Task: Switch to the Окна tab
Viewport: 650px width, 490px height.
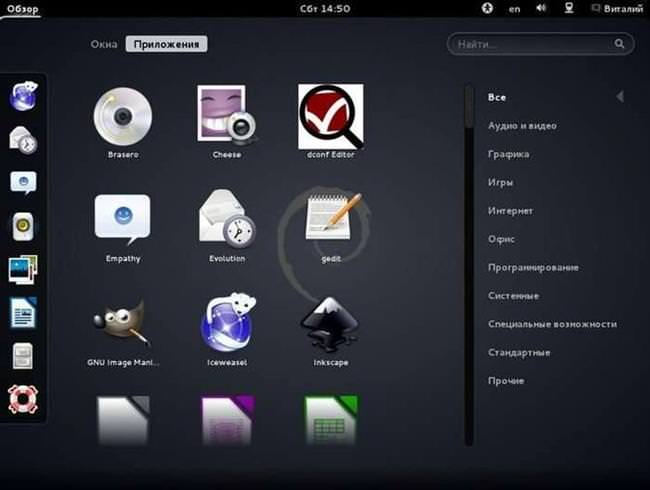Action: coord(104,44)
